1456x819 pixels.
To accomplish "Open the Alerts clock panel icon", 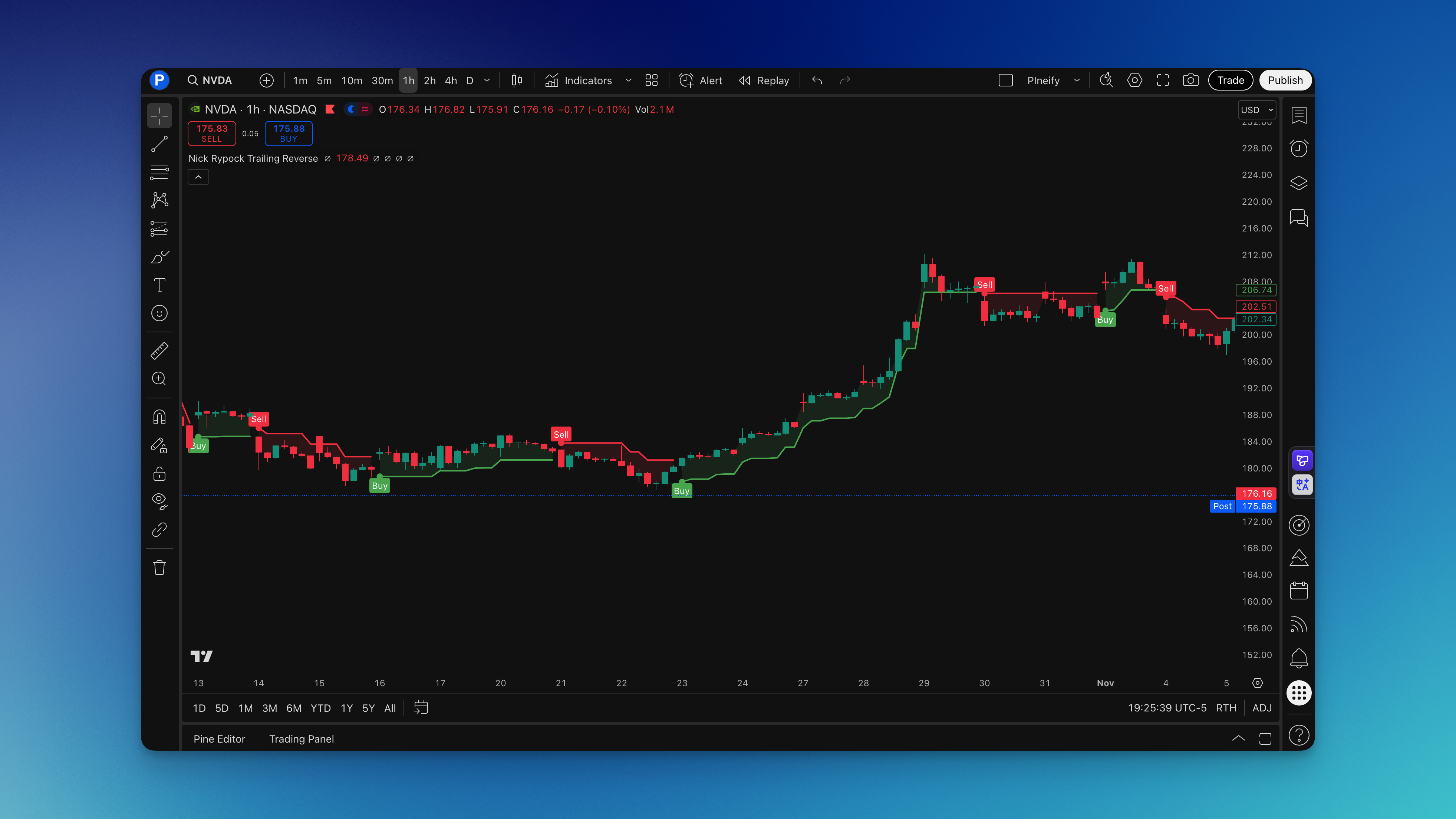I will click(1299, 148).
